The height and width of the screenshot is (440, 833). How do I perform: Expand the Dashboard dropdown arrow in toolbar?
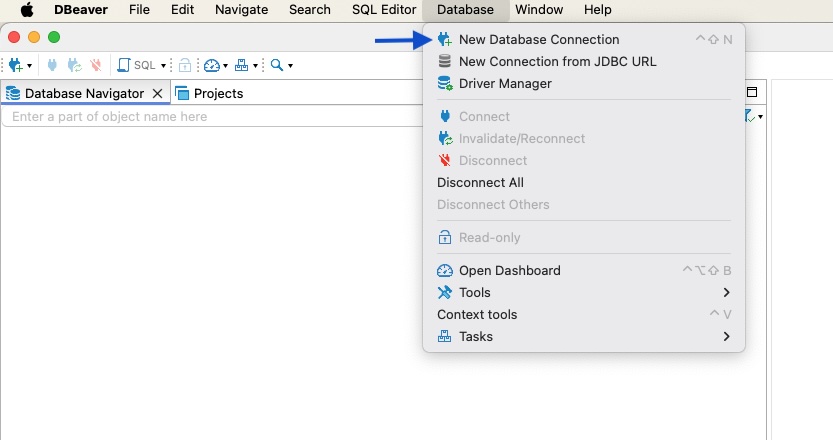[x=225, y=66]
